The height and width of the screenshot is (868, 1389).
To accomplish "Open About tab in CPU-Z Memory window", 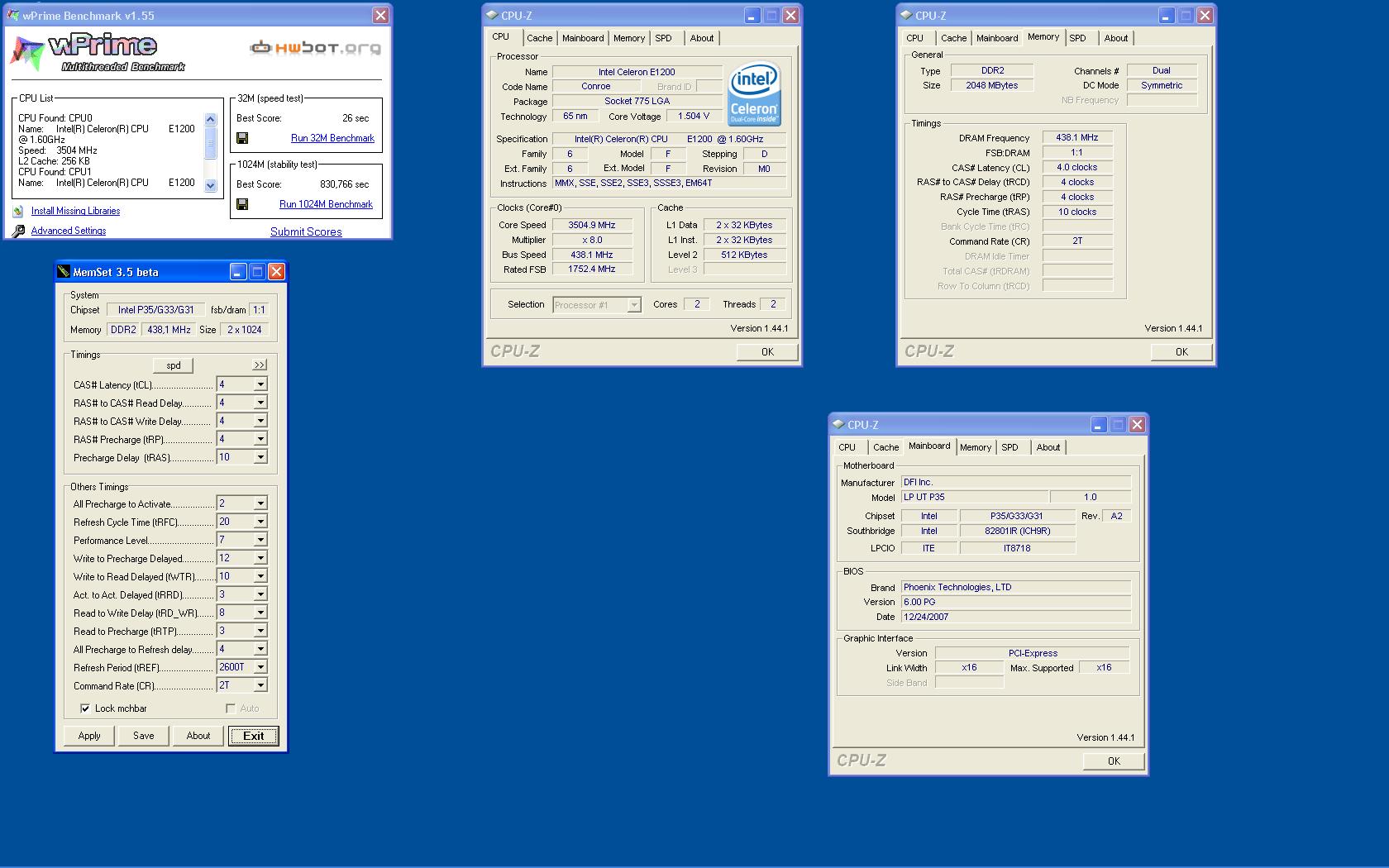I will 1115,38.
